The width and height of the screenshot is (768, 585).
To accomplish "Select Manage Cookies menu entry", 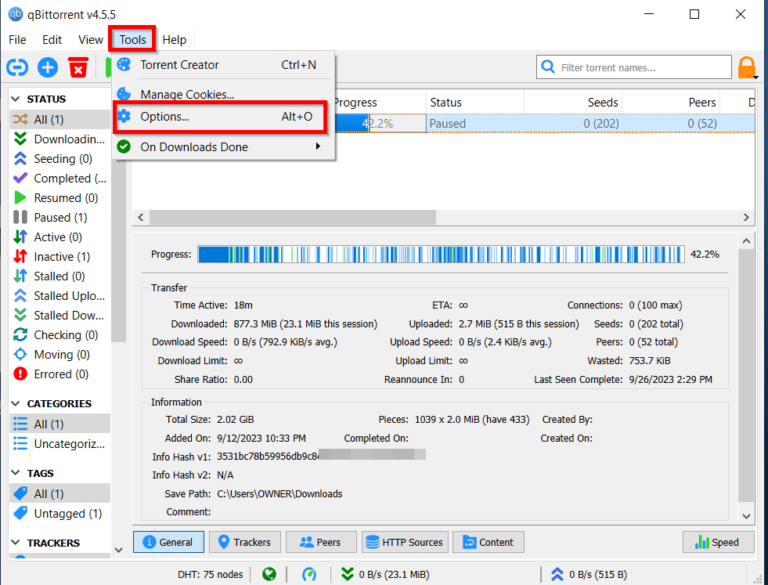I will pos(224,94).
